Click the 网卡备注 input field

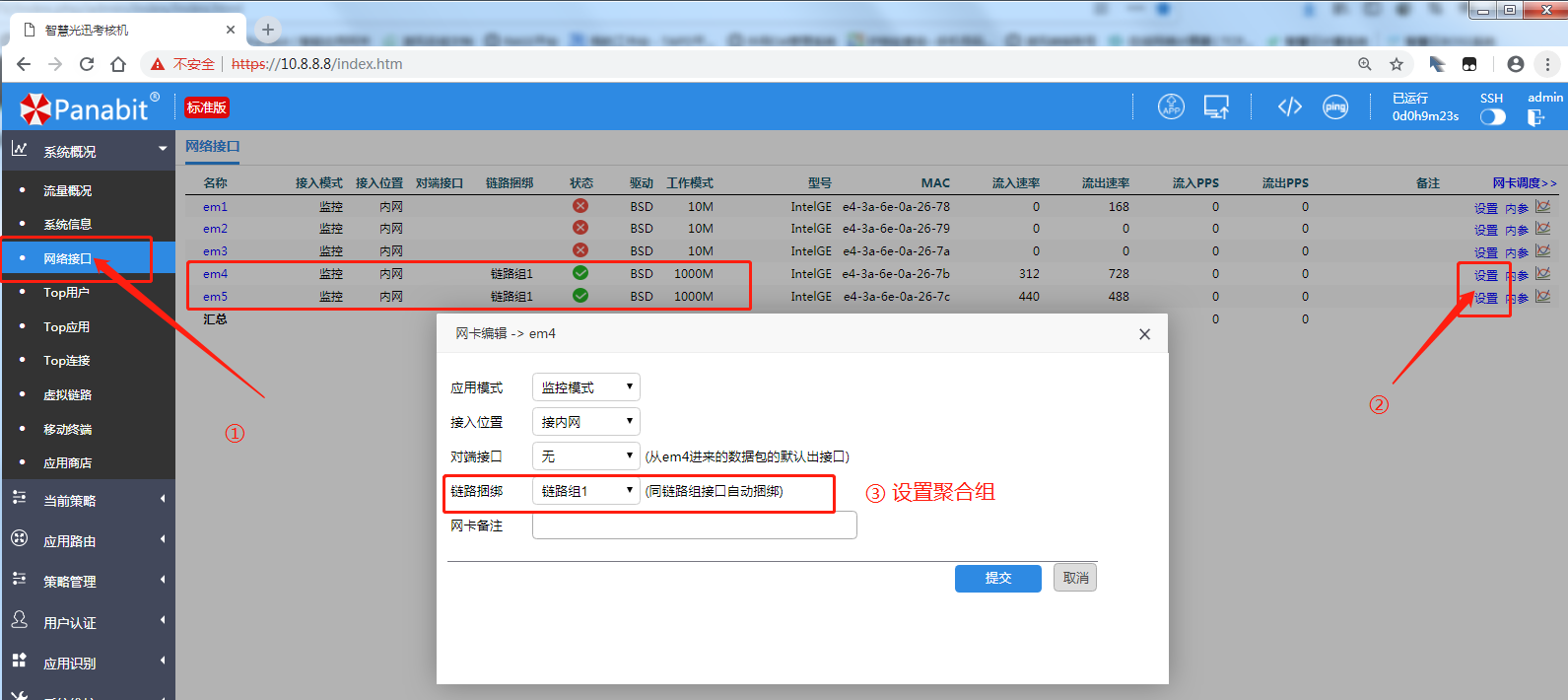point(694,525)
